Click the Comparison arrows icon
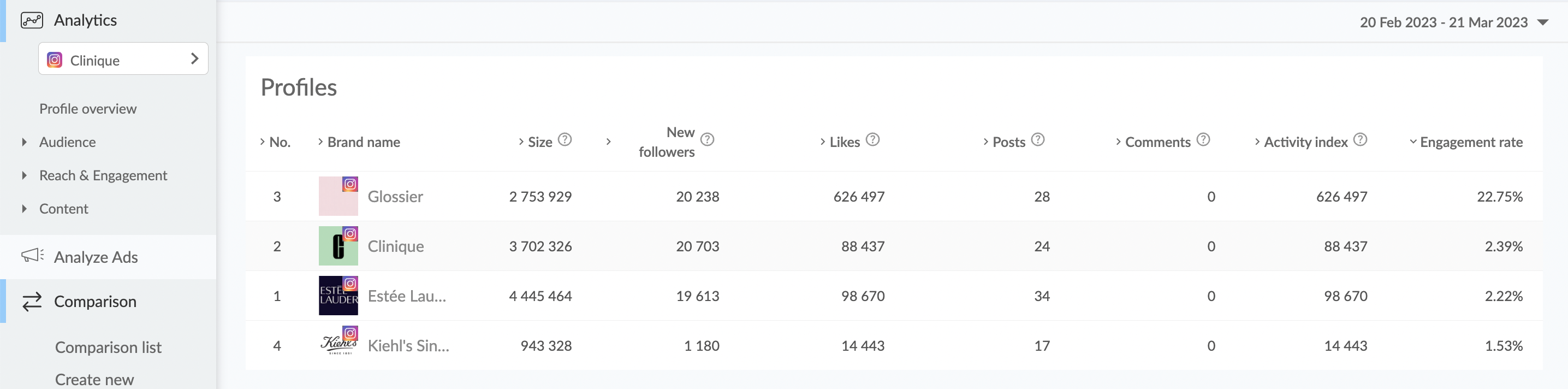Screen dimensions: 1568x389 pos(32,302)
